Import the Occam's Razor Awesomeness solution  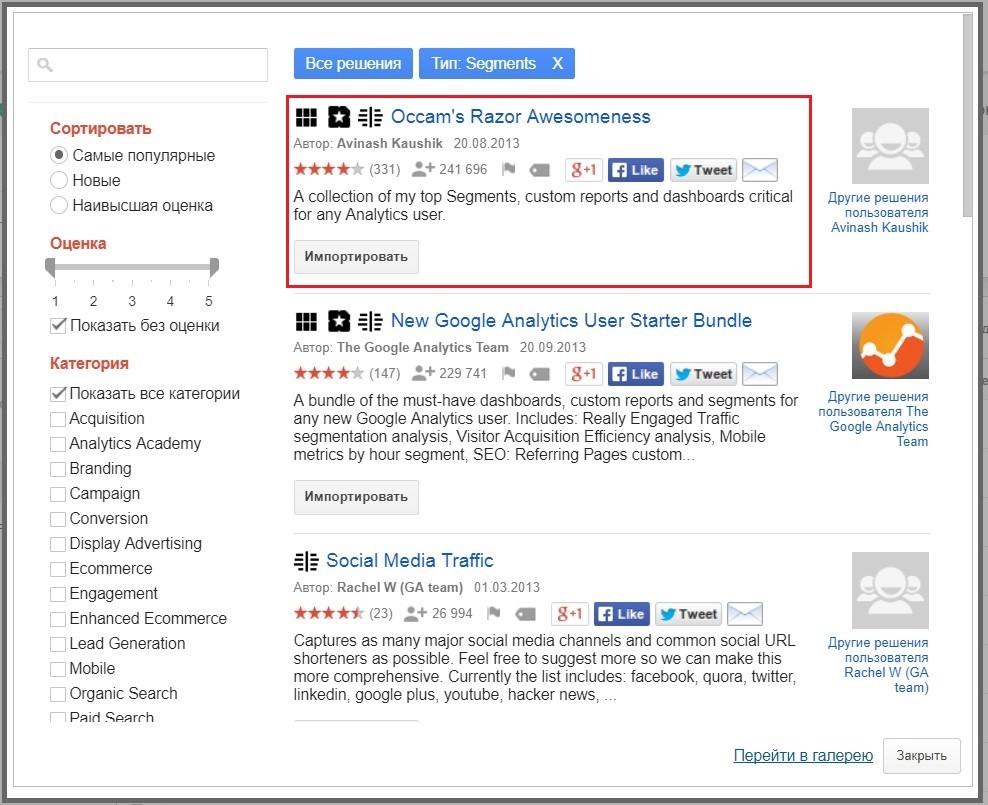point(356,257)
